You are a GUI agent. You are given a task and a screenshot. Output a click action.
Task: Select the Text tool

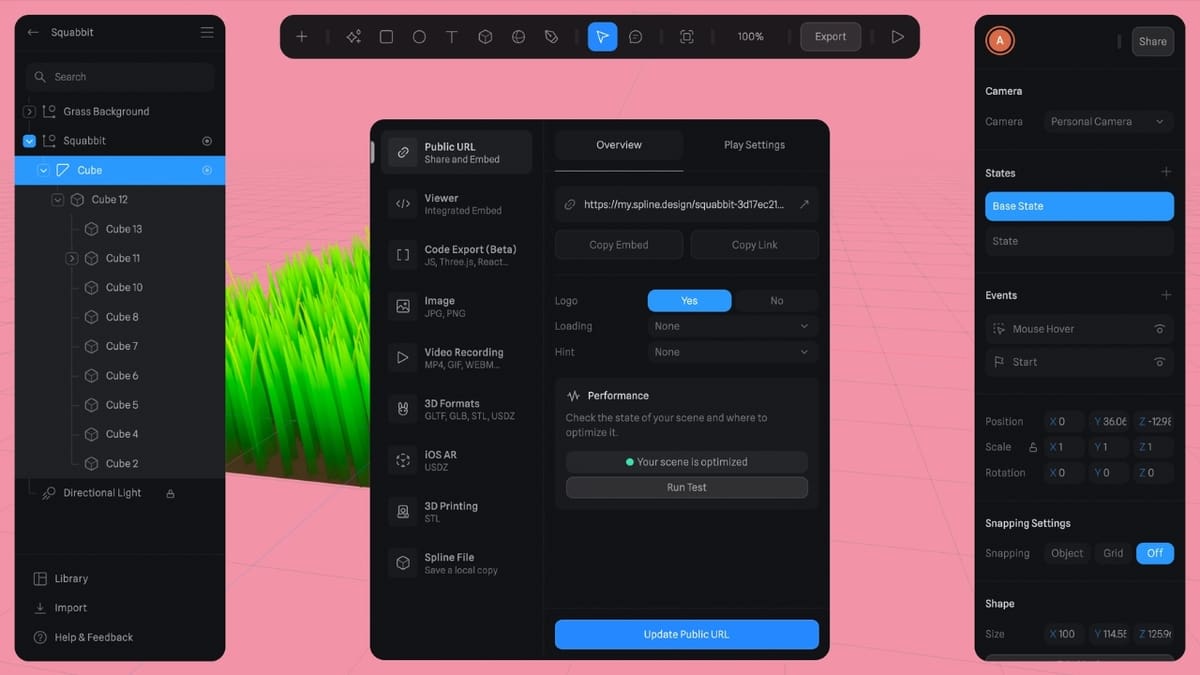coord(452,37)
